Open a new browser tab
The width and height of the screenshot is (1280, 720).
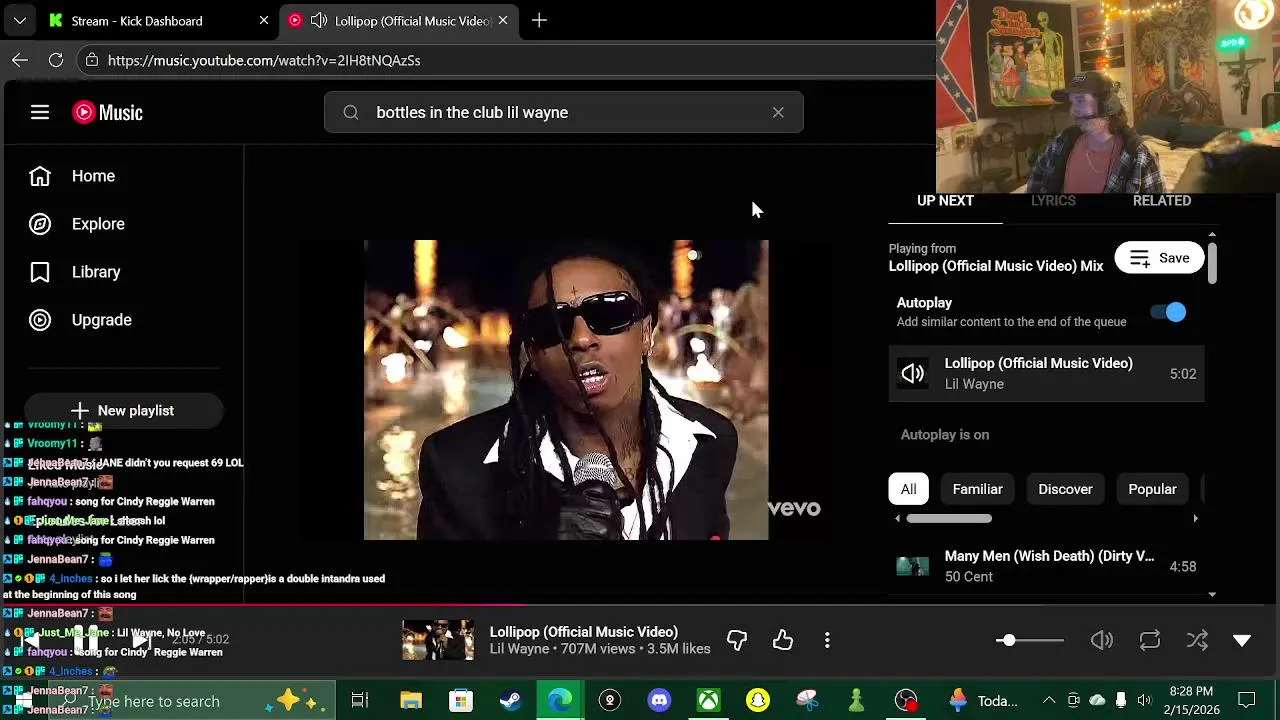coord(539,20)
